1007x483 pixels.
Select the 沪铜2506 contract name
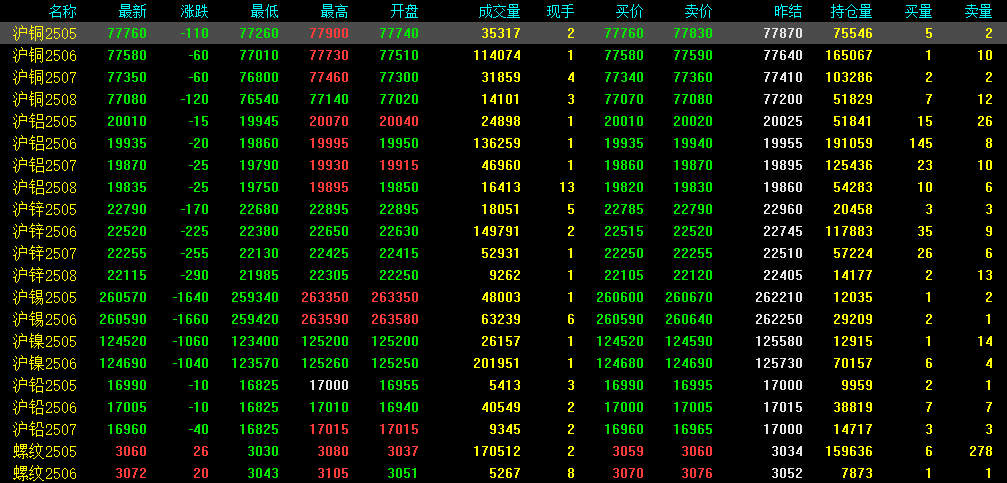click(x=44, y=56)
